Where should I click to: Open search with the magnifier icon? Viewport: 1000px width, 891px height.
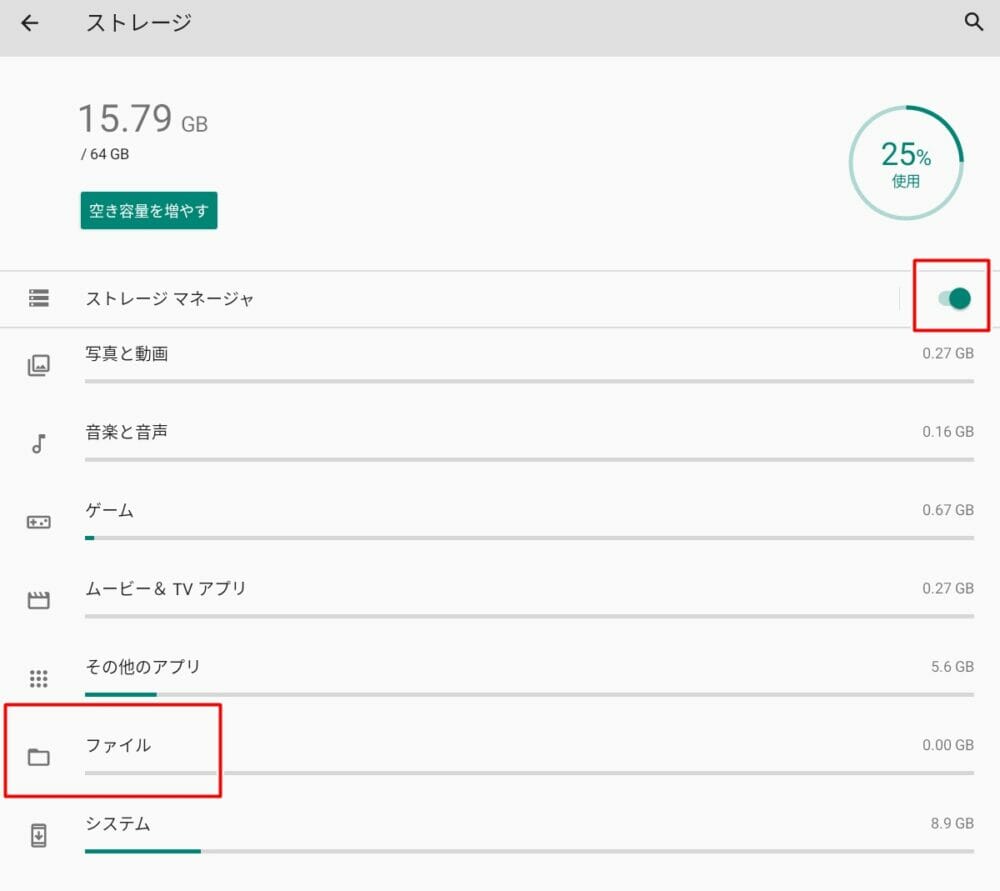(973, 23)
